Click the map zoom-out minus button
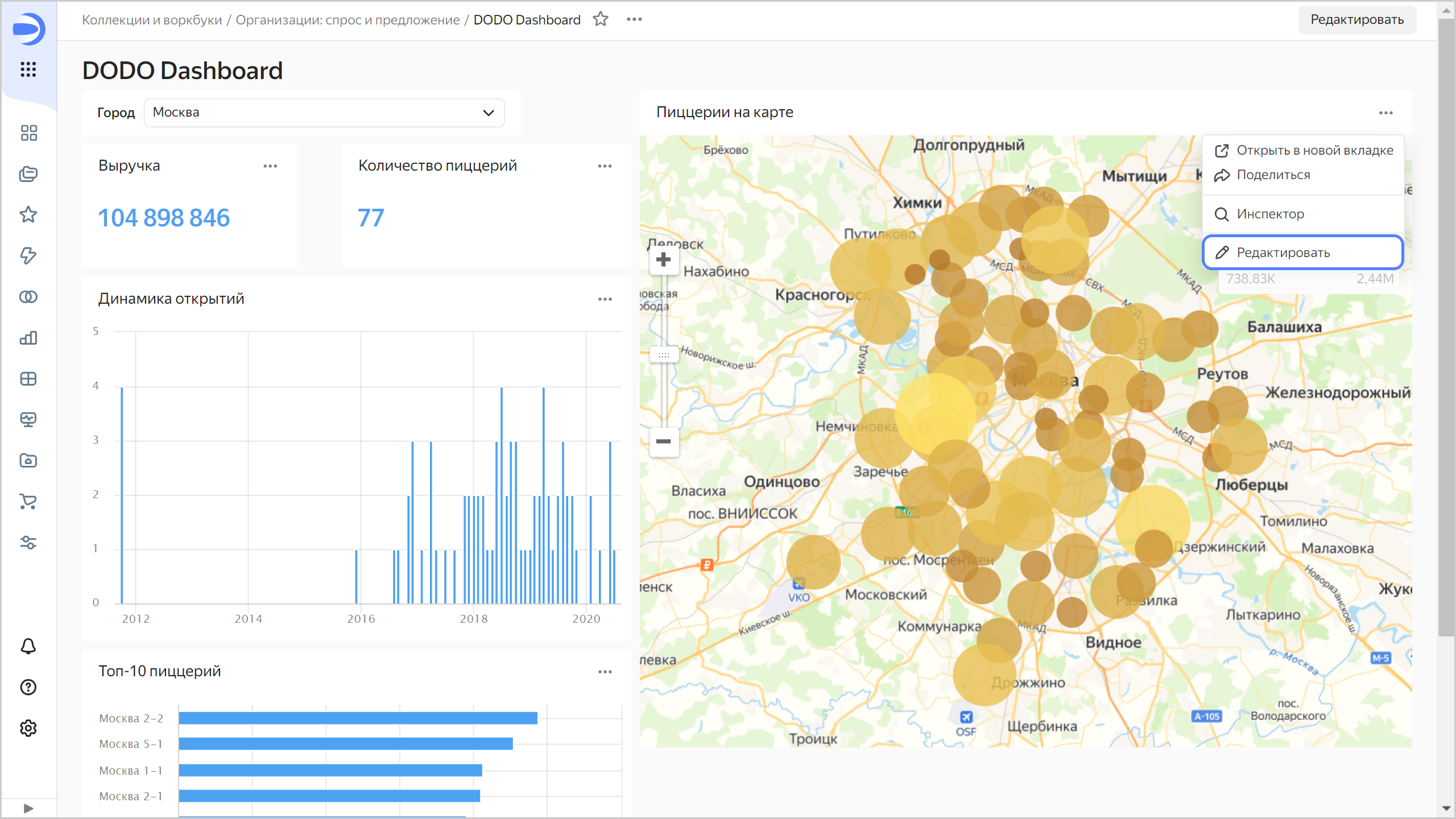This screenshot has height=819, width=1456. [663, 441]
